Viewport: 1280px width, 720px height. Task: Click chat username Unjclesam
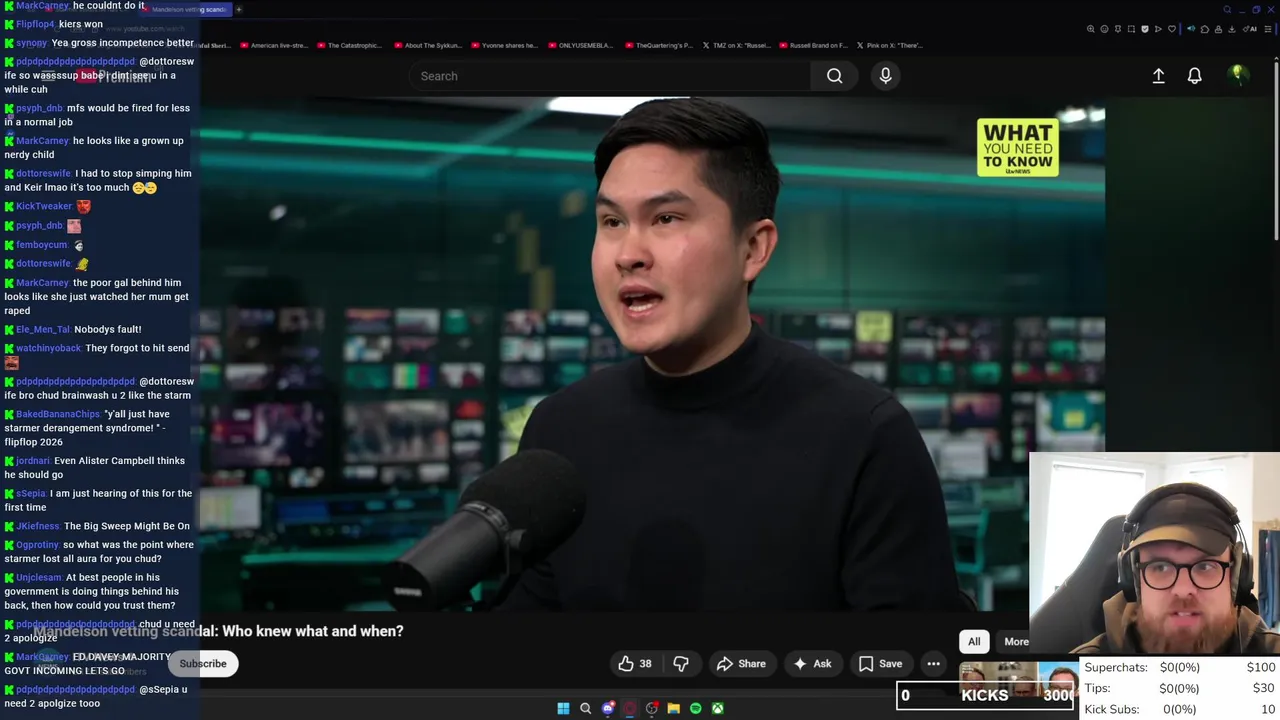[39, 578]
